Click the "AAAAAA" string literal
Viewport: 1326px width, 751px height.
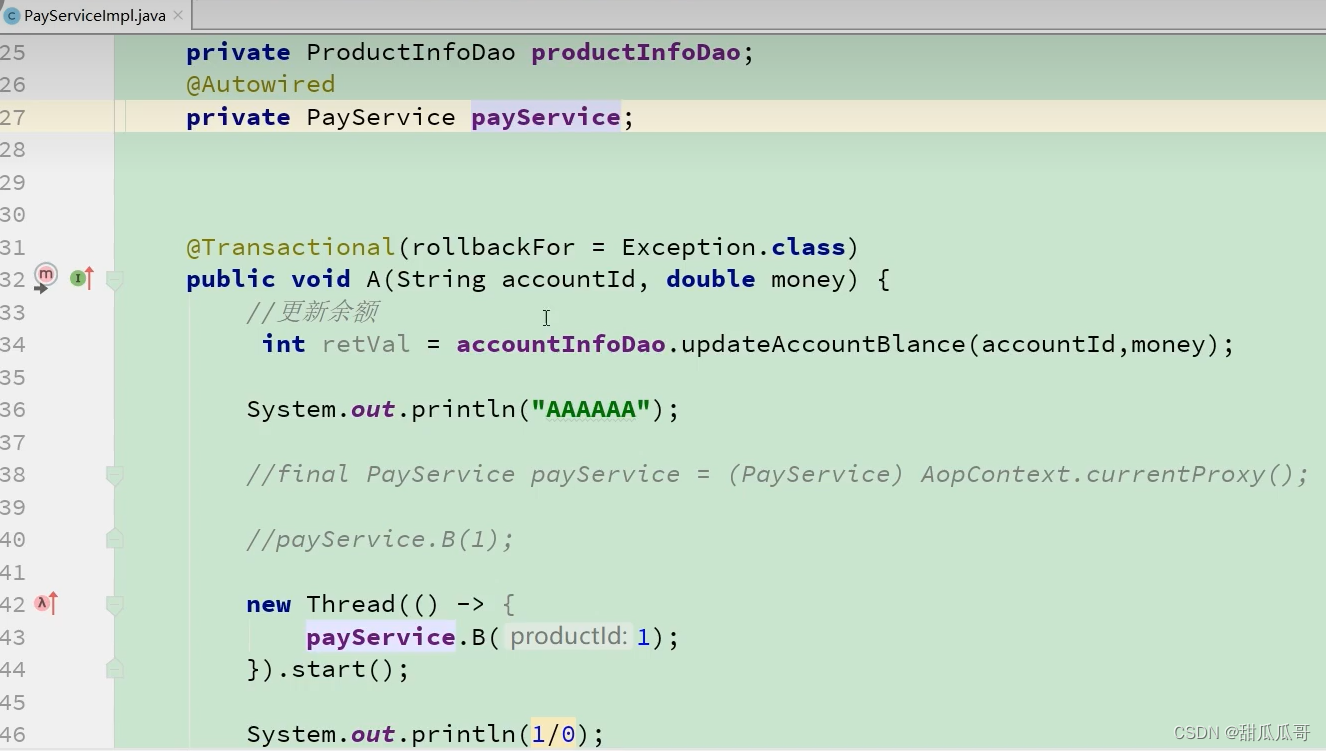[591, 409]
